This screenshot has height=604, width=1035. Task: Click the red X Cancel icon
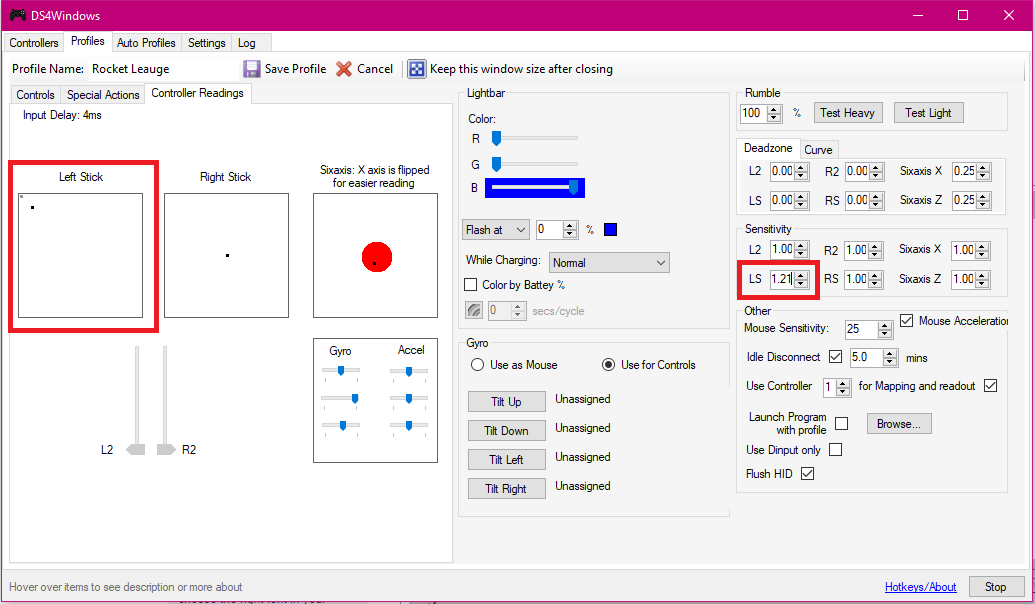tap(344, 69)
